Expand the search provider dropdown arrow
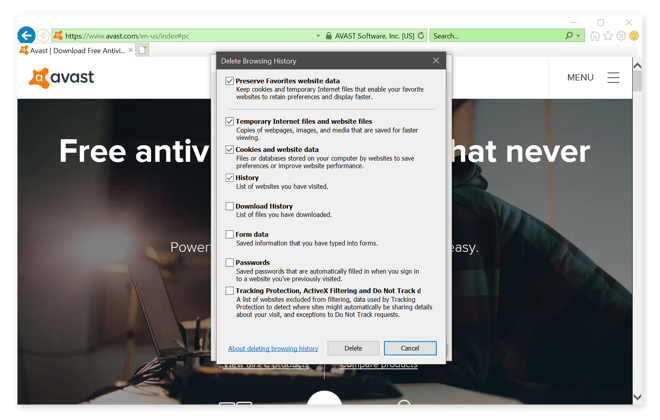660x420 pixels. click(578, 36)
